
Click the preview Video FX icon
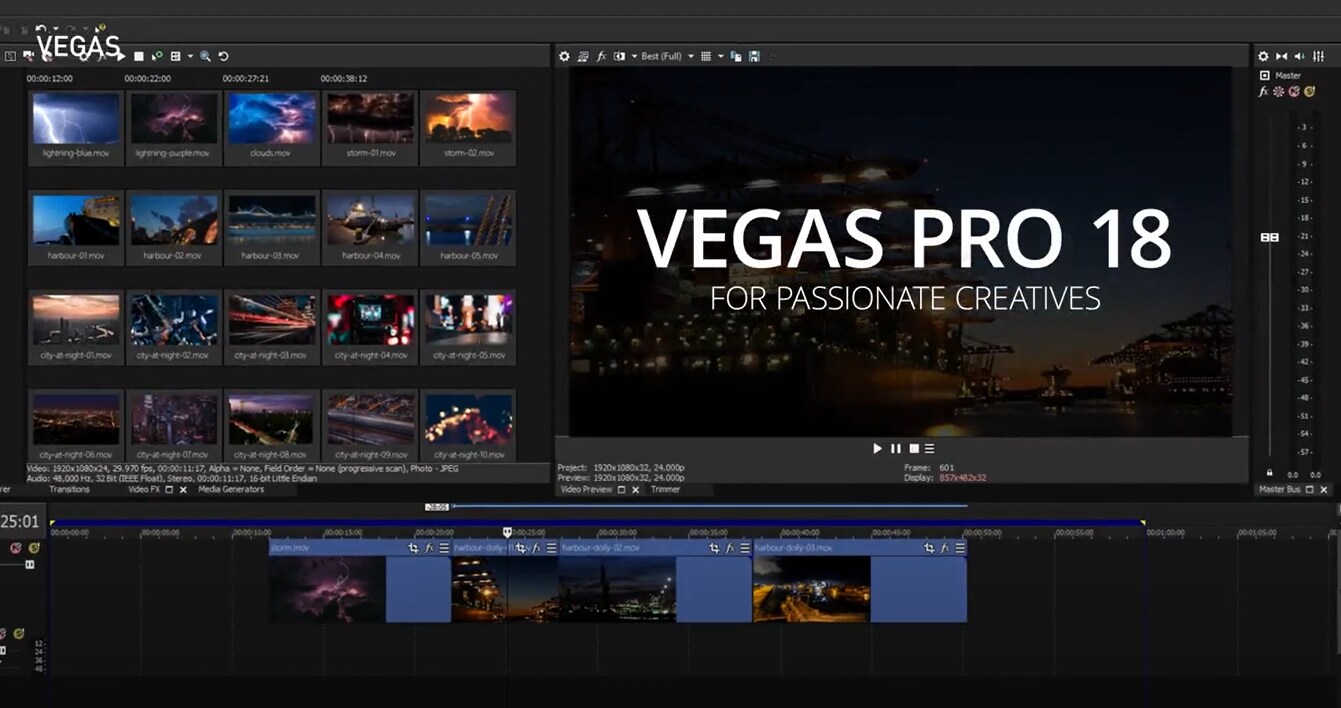pyautogui.click(x=601, y=57)
